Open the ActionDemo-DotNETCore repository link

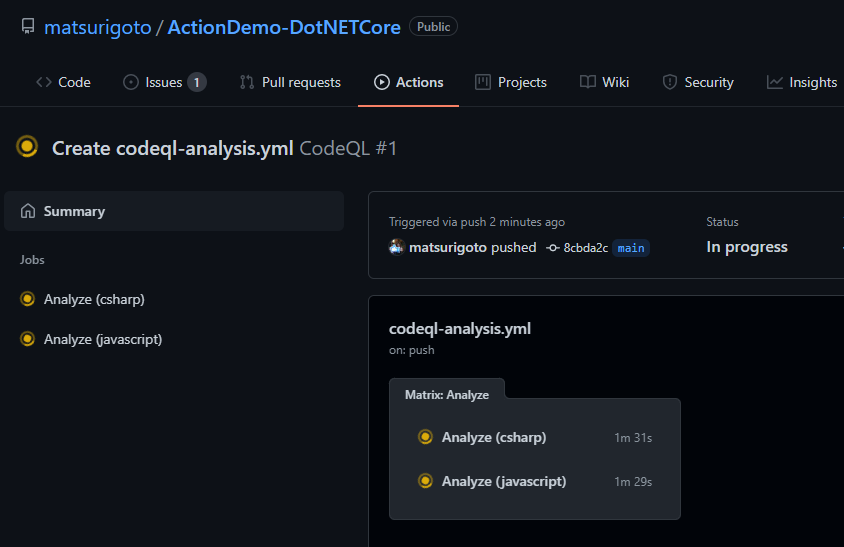pyautogui.click(x=284, y=27)
